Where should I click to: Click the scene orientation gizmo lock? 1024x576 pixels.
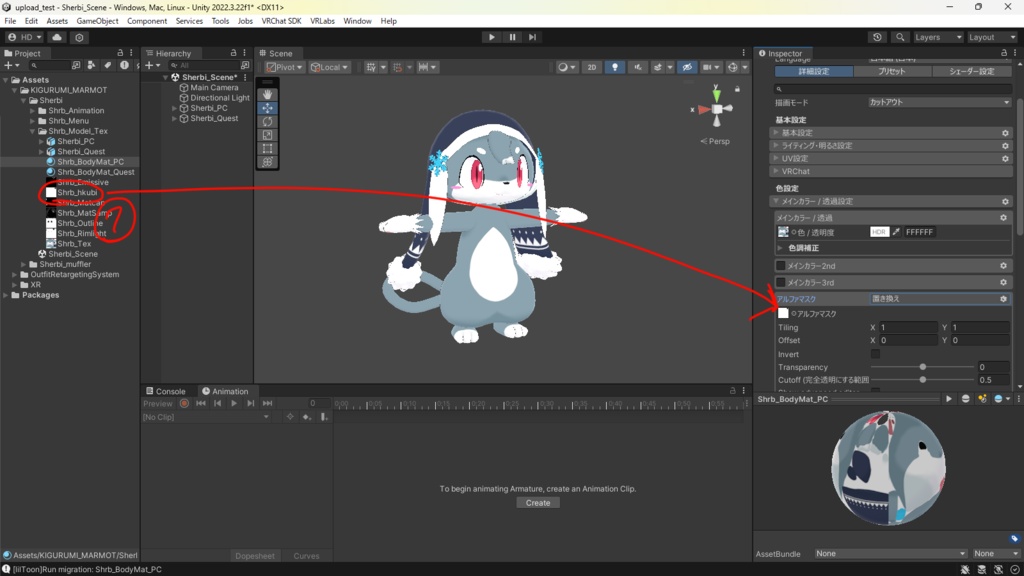click(737, 89)
